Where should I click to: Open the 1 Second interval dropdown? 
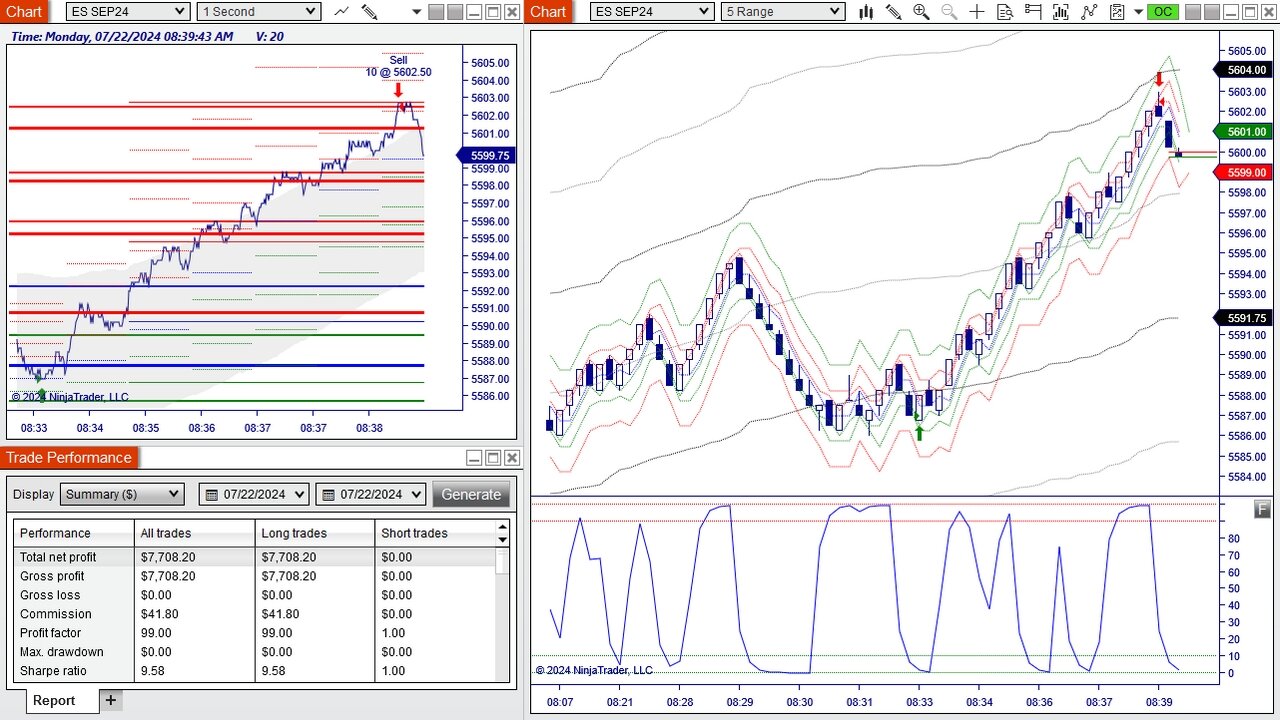coord(258,12)
